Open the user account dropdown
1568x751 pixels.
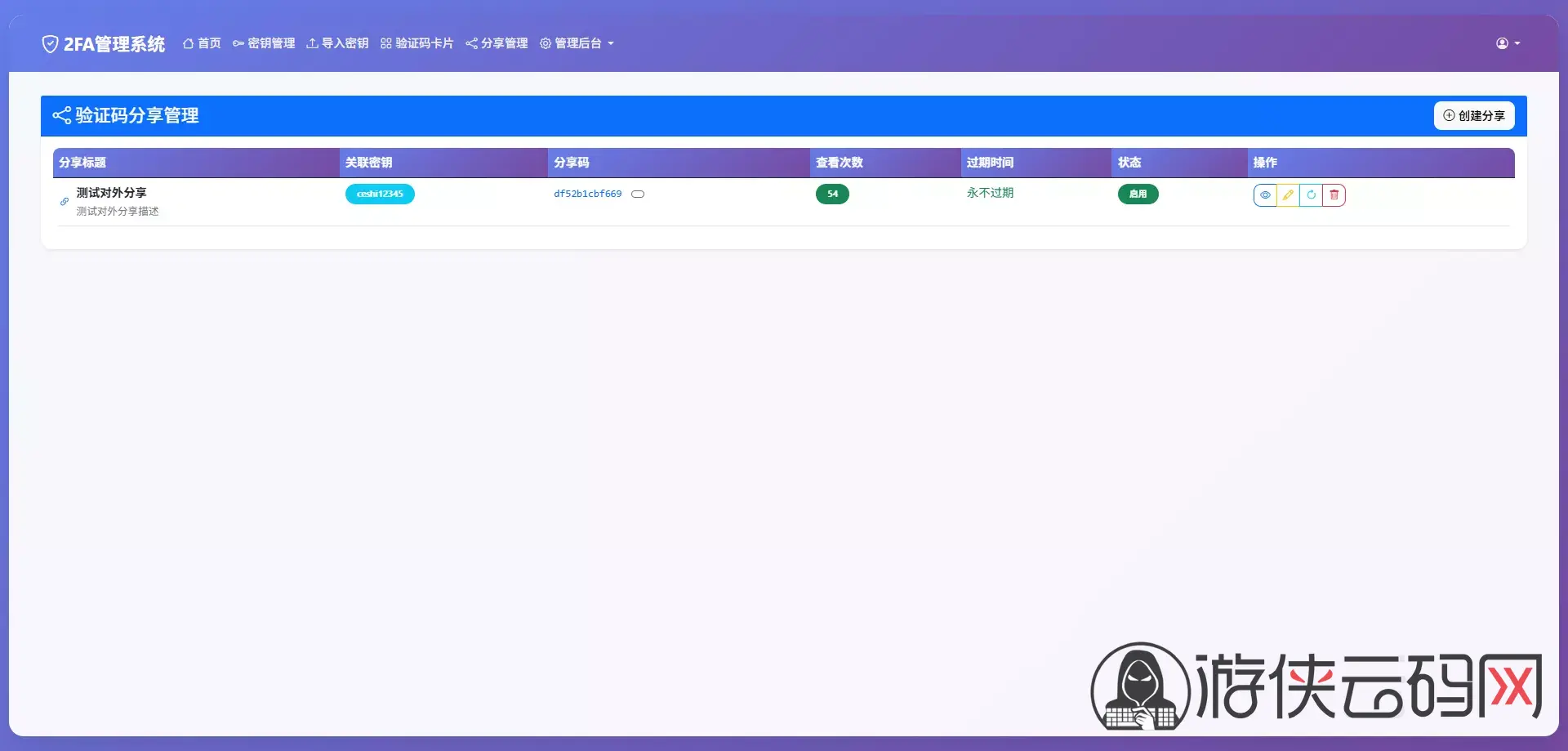1508,43
